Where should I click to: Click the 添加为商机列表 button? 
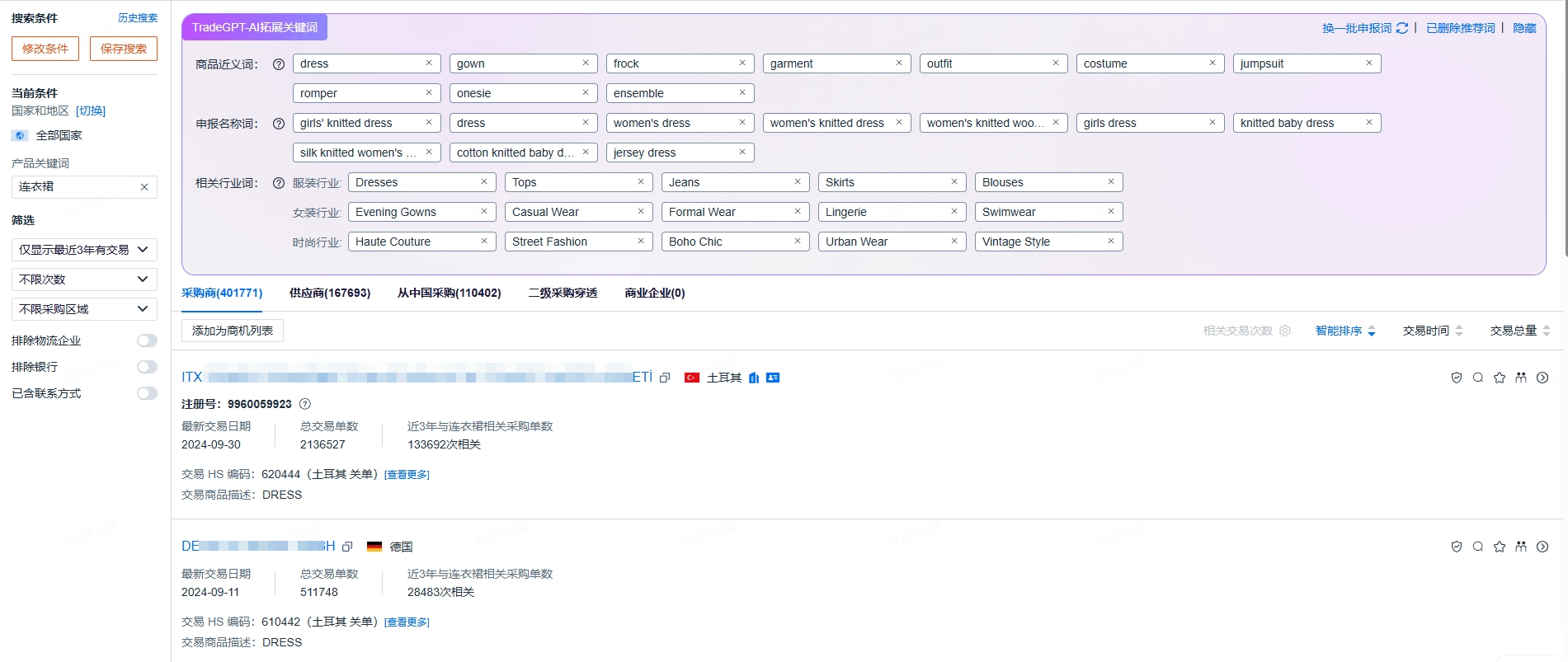pyautogui.click(x=233, y=331)
